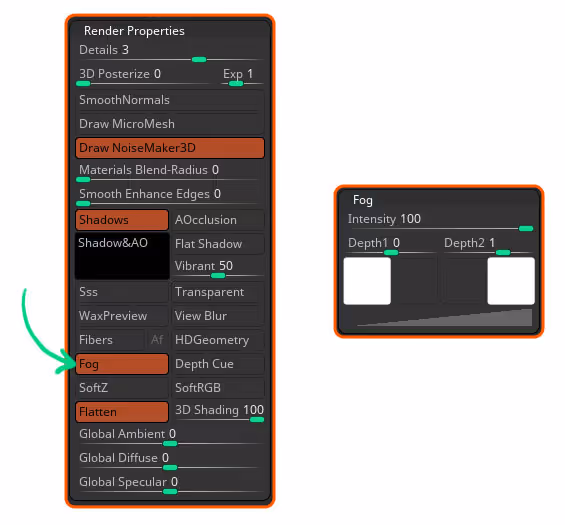Toggle Flat Shadow
The image size is (565, 525).
218,244
